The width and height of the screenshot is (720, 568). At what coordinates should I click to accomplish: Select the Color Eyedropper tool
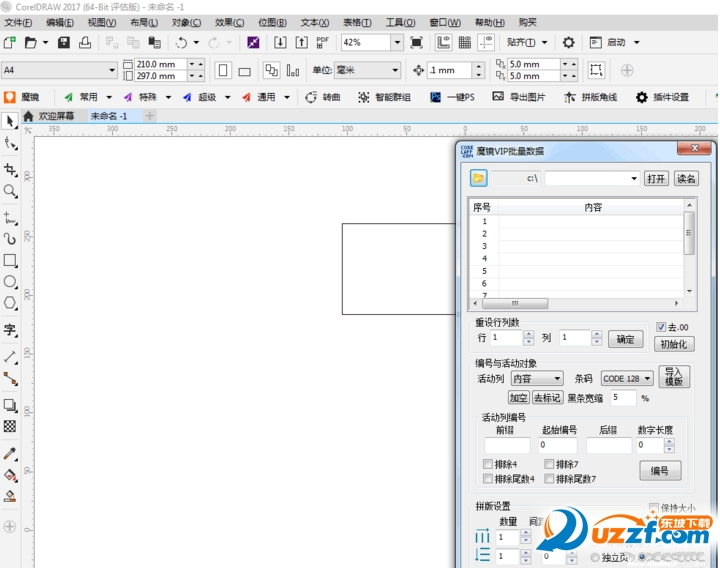[x=10, y=454]
